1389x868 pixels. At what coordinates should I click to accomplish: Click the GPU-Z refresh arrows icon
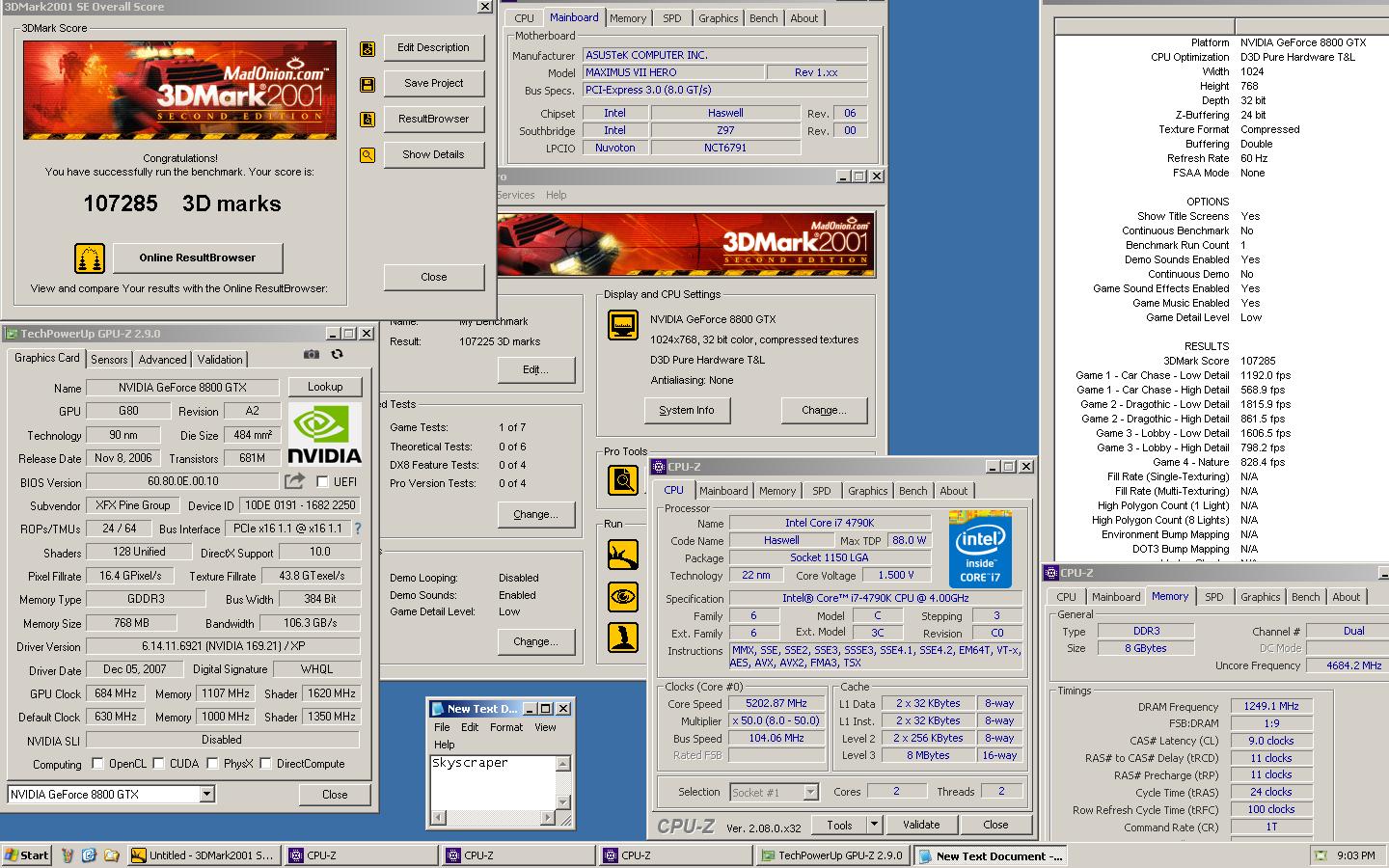337,354
